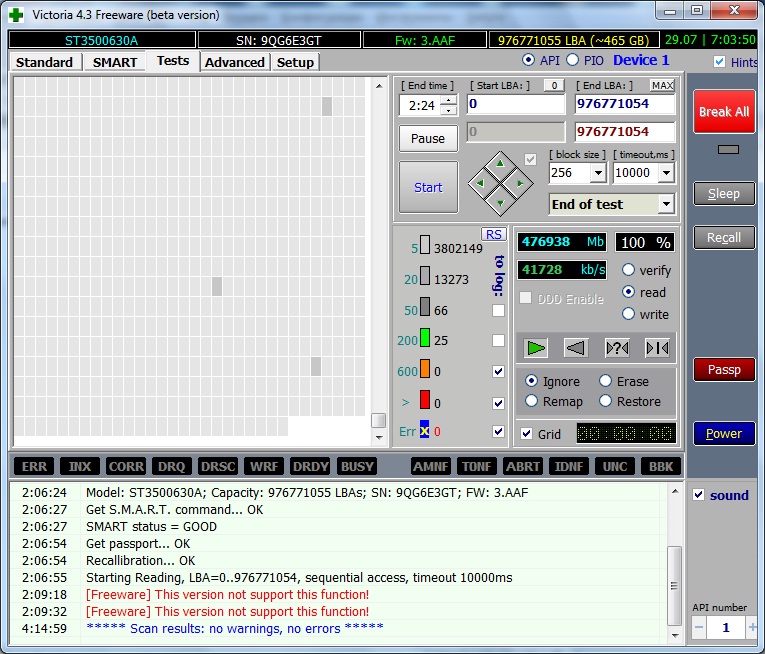The width and height of the screenshot is (765, 654).
Task: Enable the Grid checkbox
Action: pos(527,434)
